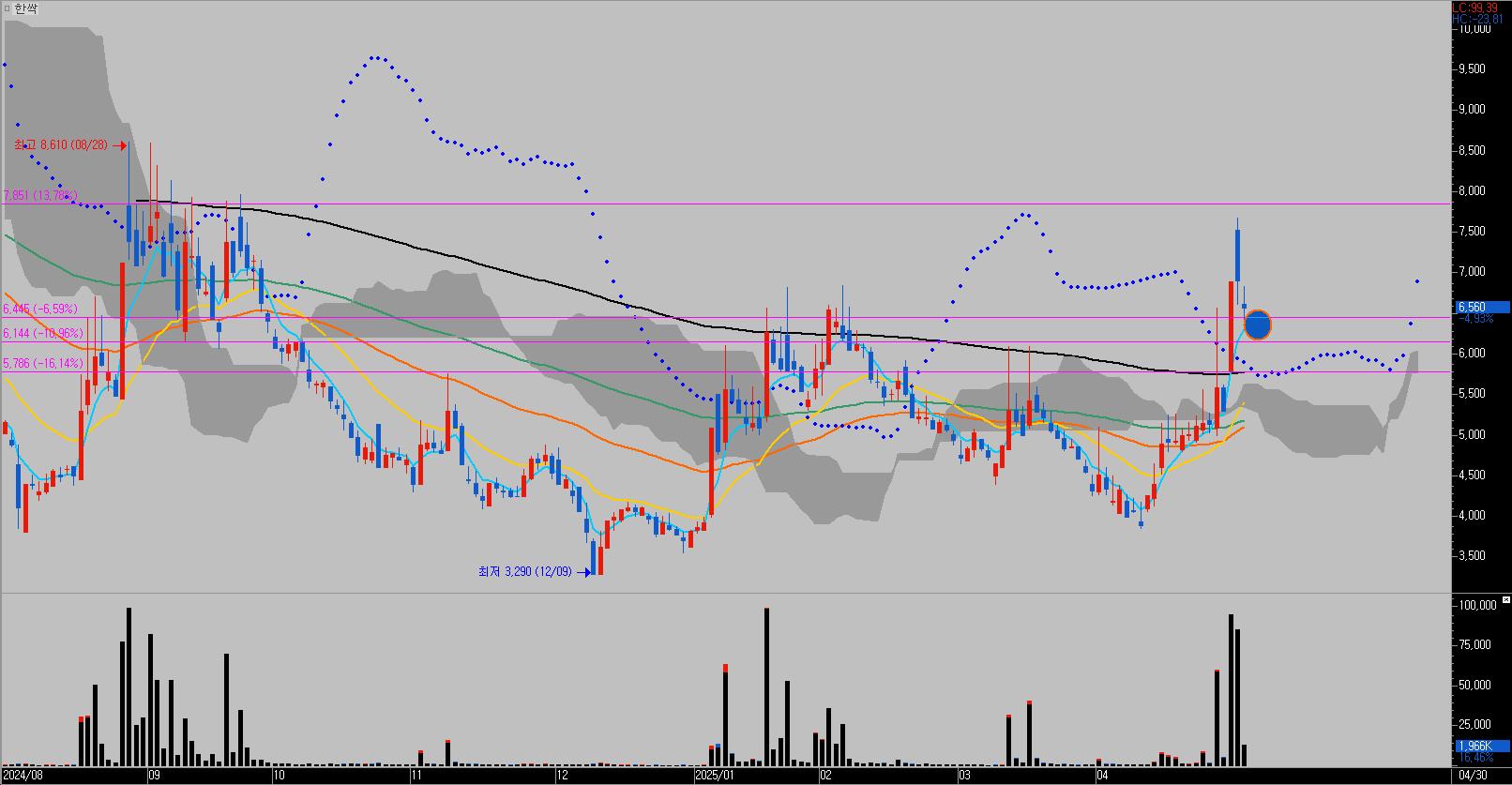
Task: Select the 6,445 (-6.59%) level label
Action: [x=41, y=309]
